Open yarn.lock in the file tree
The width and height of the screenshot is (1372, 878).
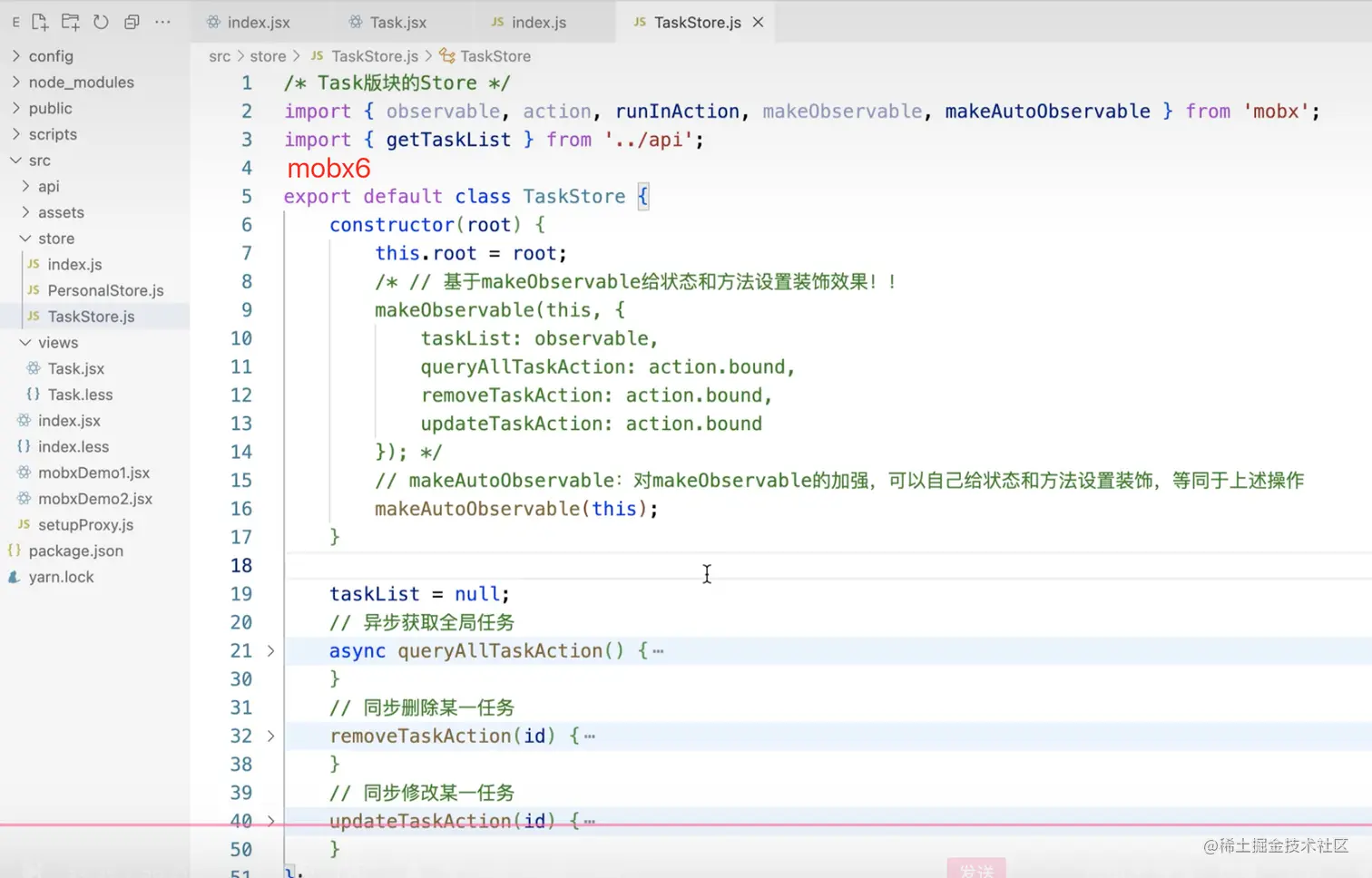click(x=61, y=577)
